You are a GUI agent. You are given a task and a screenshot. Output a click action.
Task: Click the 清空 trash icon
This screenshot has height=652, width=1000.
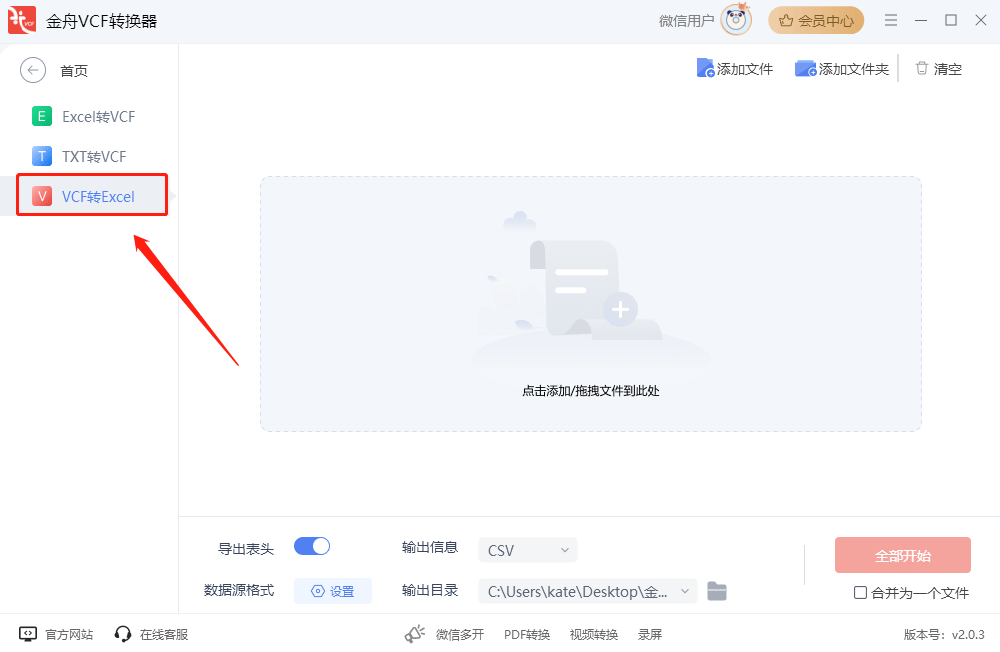point(921,68)
